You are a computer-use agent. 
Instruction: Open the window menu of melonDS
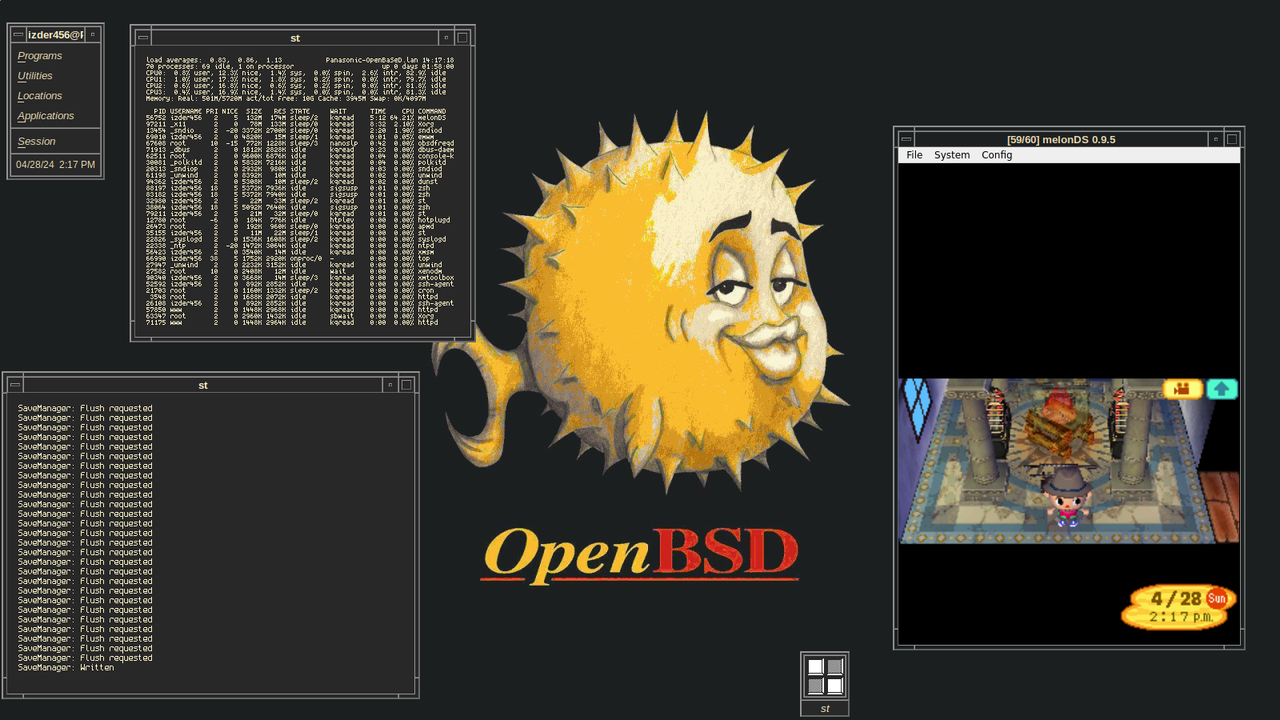click(x=906, y=139)
